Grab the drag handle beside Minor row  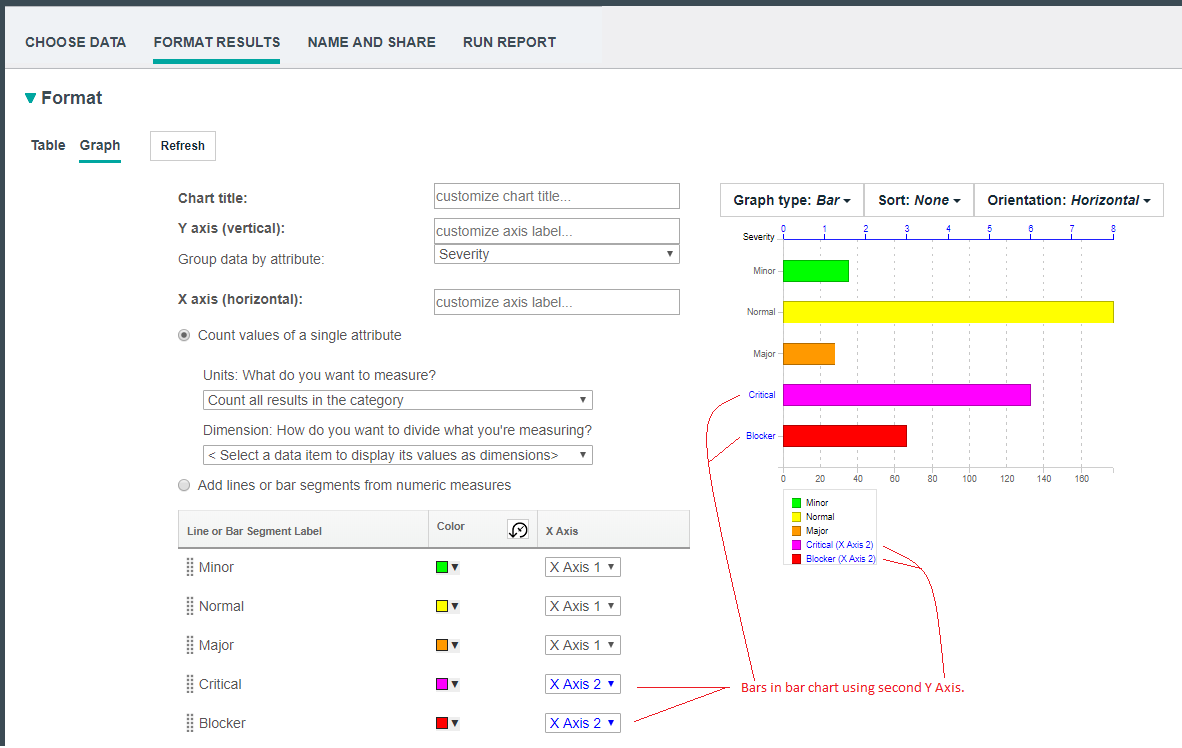(x=189, y=567)
